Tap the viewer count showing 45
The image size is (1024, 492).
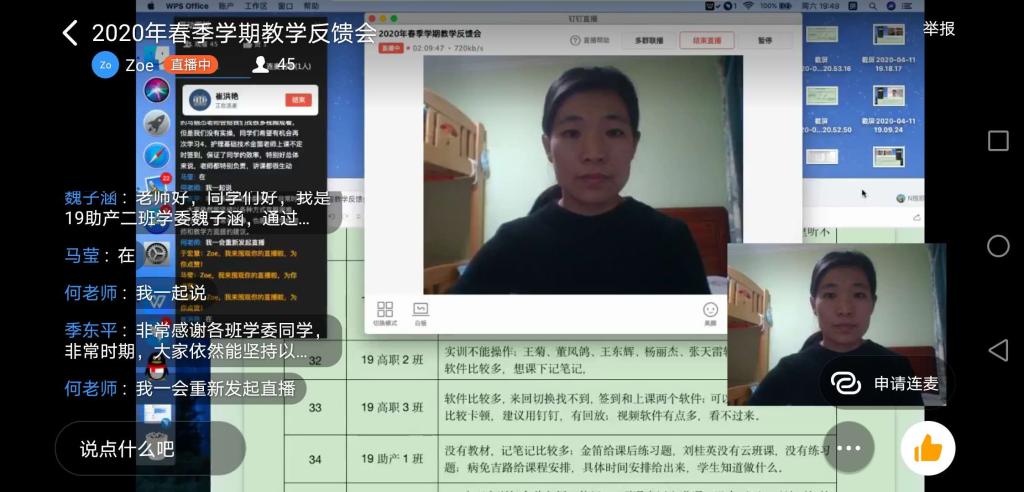[x=277, y=65]
